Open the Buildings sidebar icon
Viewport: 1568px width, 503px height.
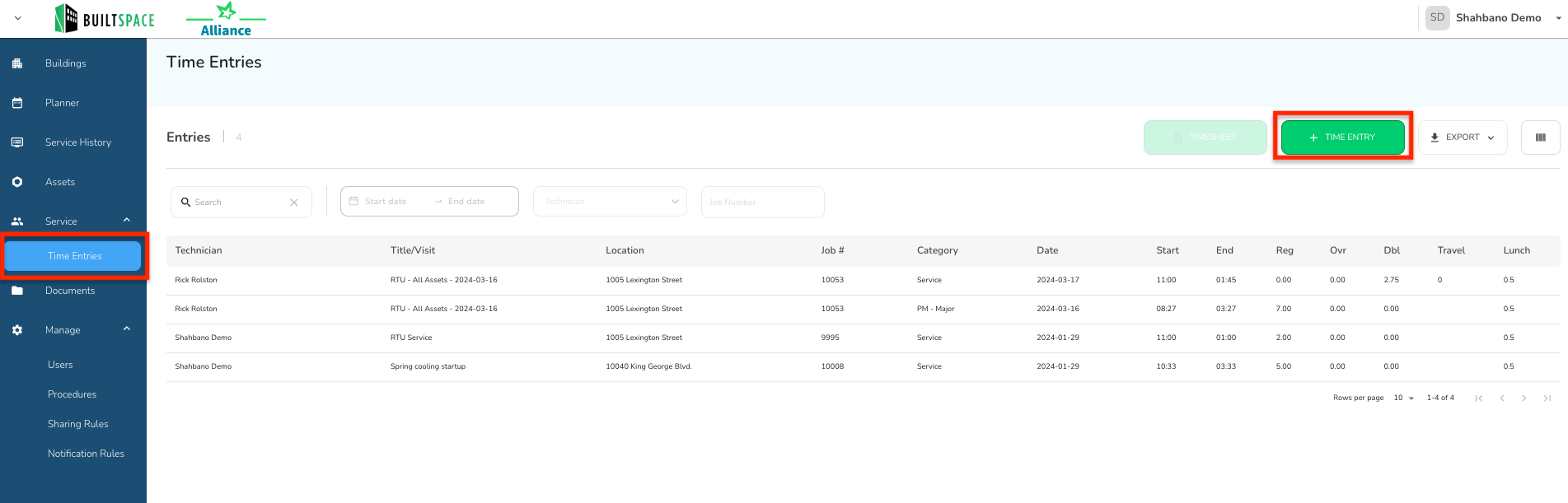[17, 63]
